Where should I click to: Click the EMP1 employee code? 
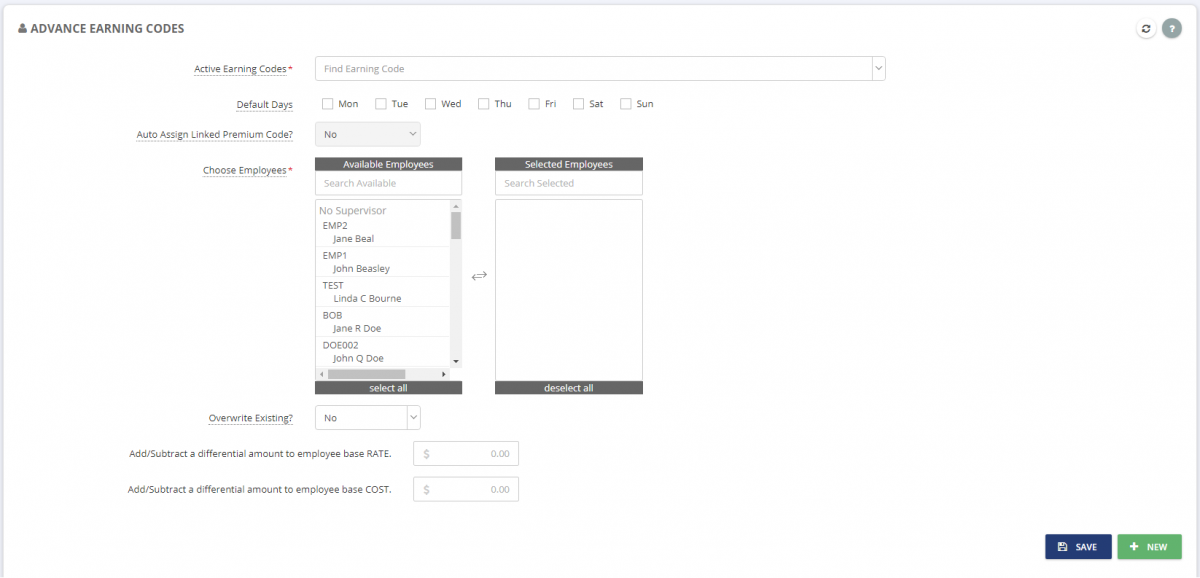coord(335,255)
